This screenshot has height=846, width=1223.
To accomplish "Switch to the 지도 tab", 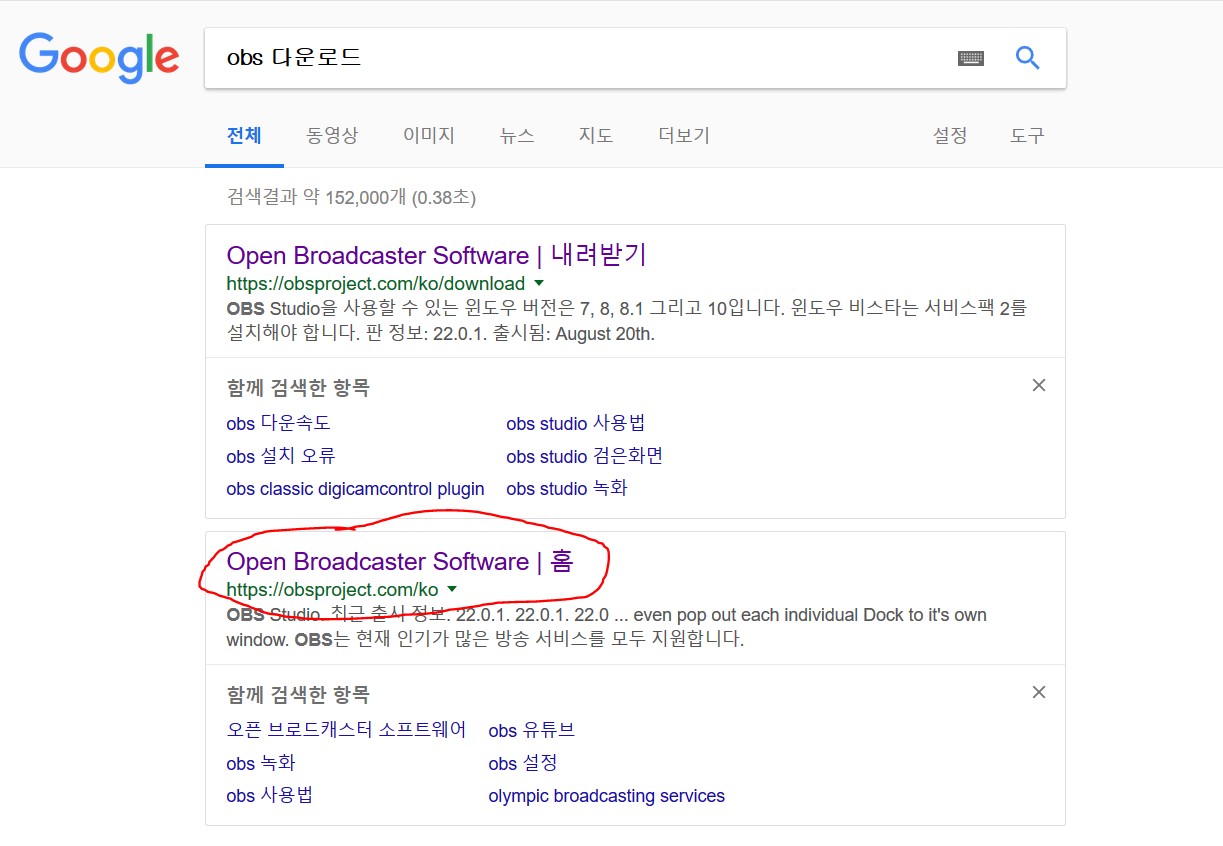I will (595, 136).
